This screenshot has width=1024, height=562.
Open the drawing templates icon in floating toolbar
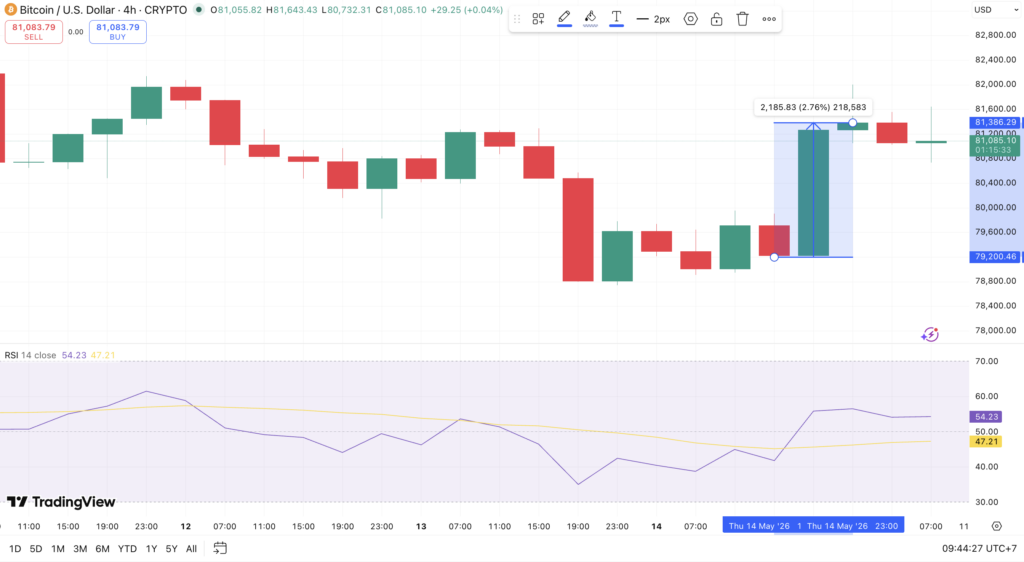point(538,19)
